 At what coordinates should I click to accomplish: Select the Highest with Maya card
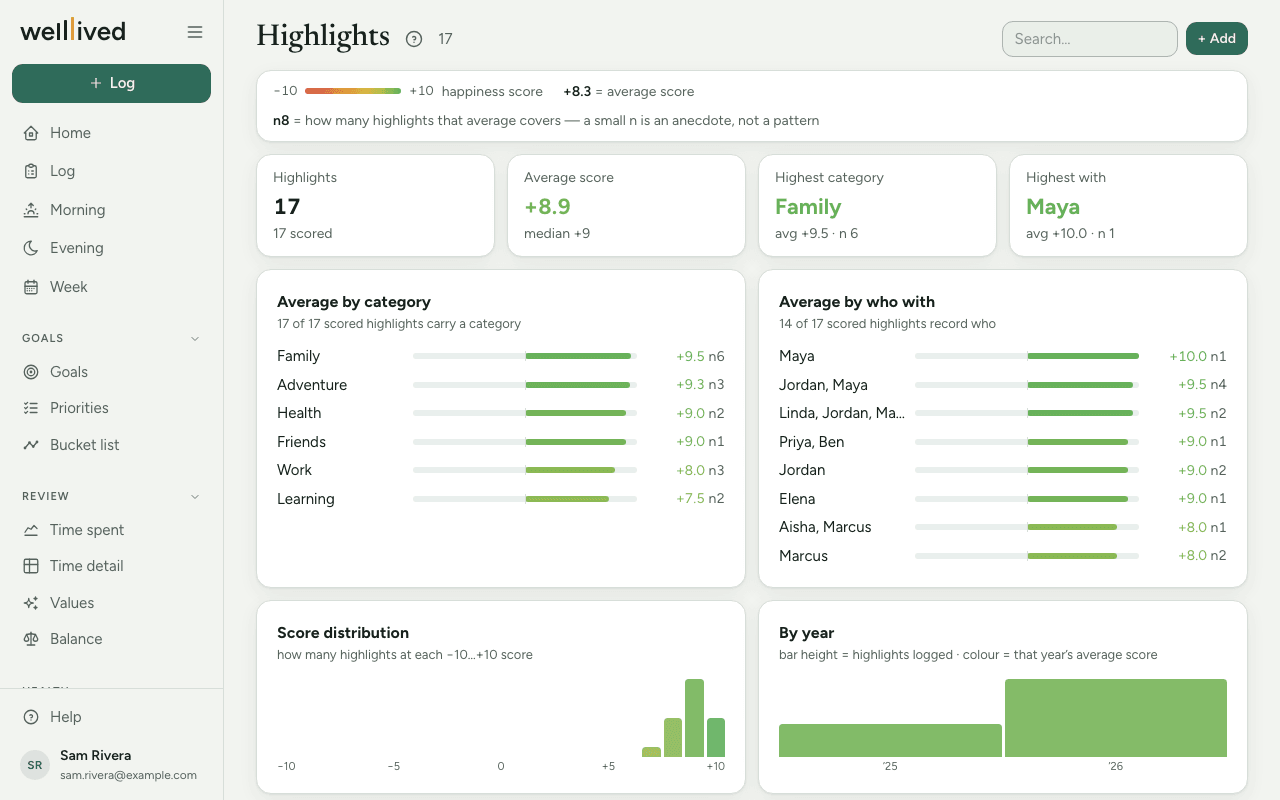pyautogui.click(x=1128, y=205)
